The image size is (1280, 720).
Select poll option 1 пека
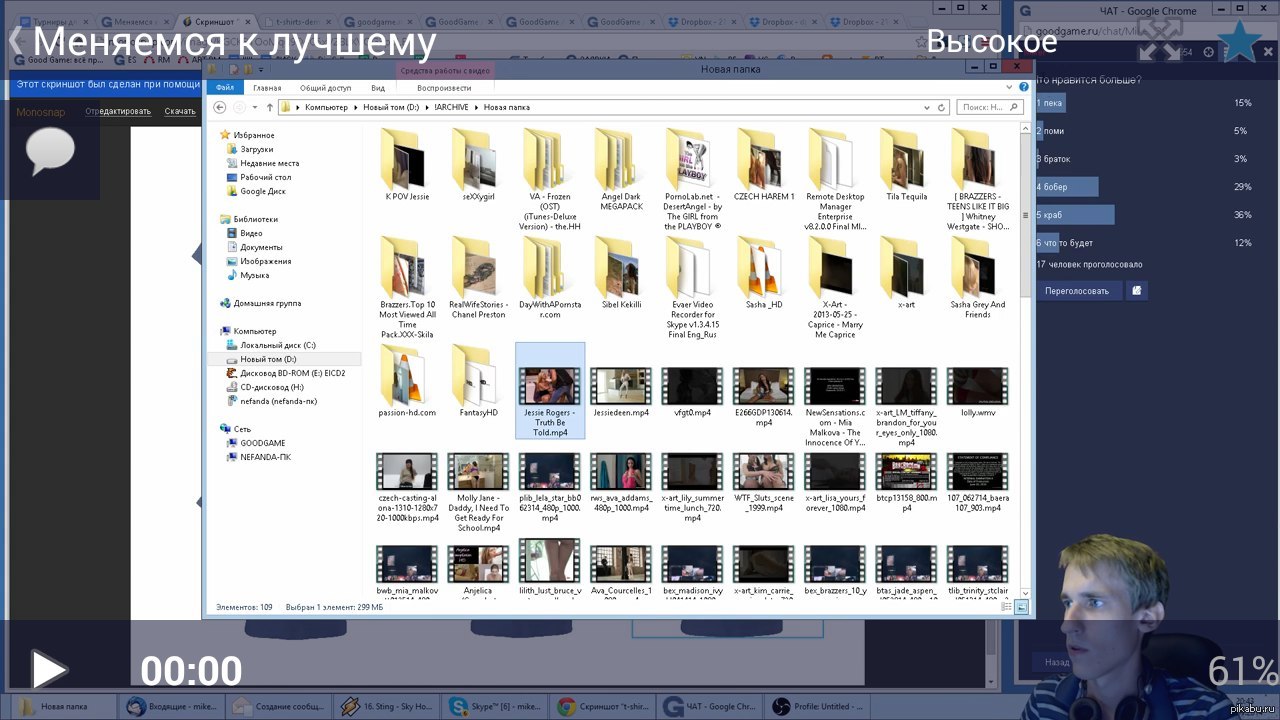tap(1050, 103)
